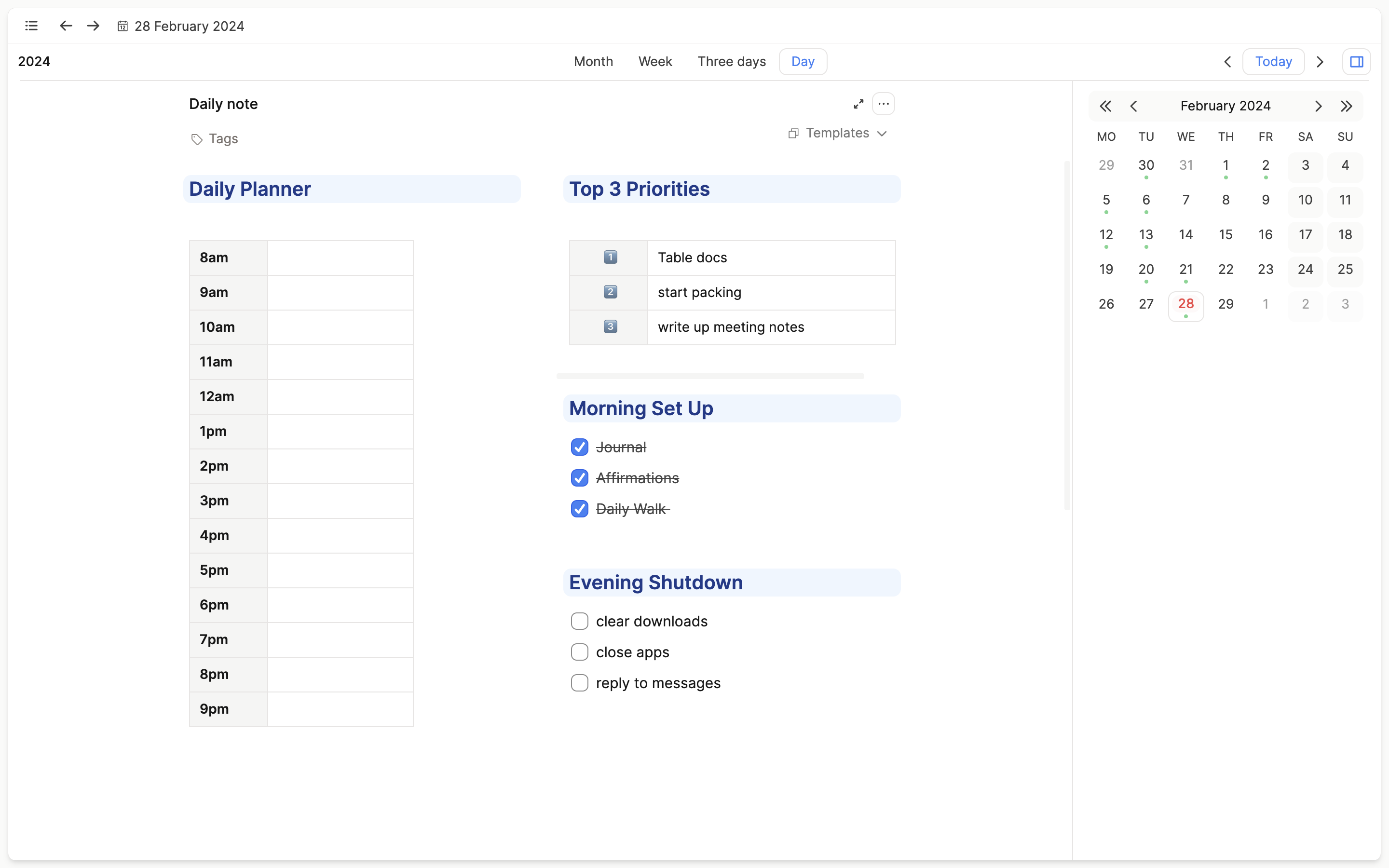Click on February 14 date in mini calendar
The image size is (1389, 868).
1185,234
